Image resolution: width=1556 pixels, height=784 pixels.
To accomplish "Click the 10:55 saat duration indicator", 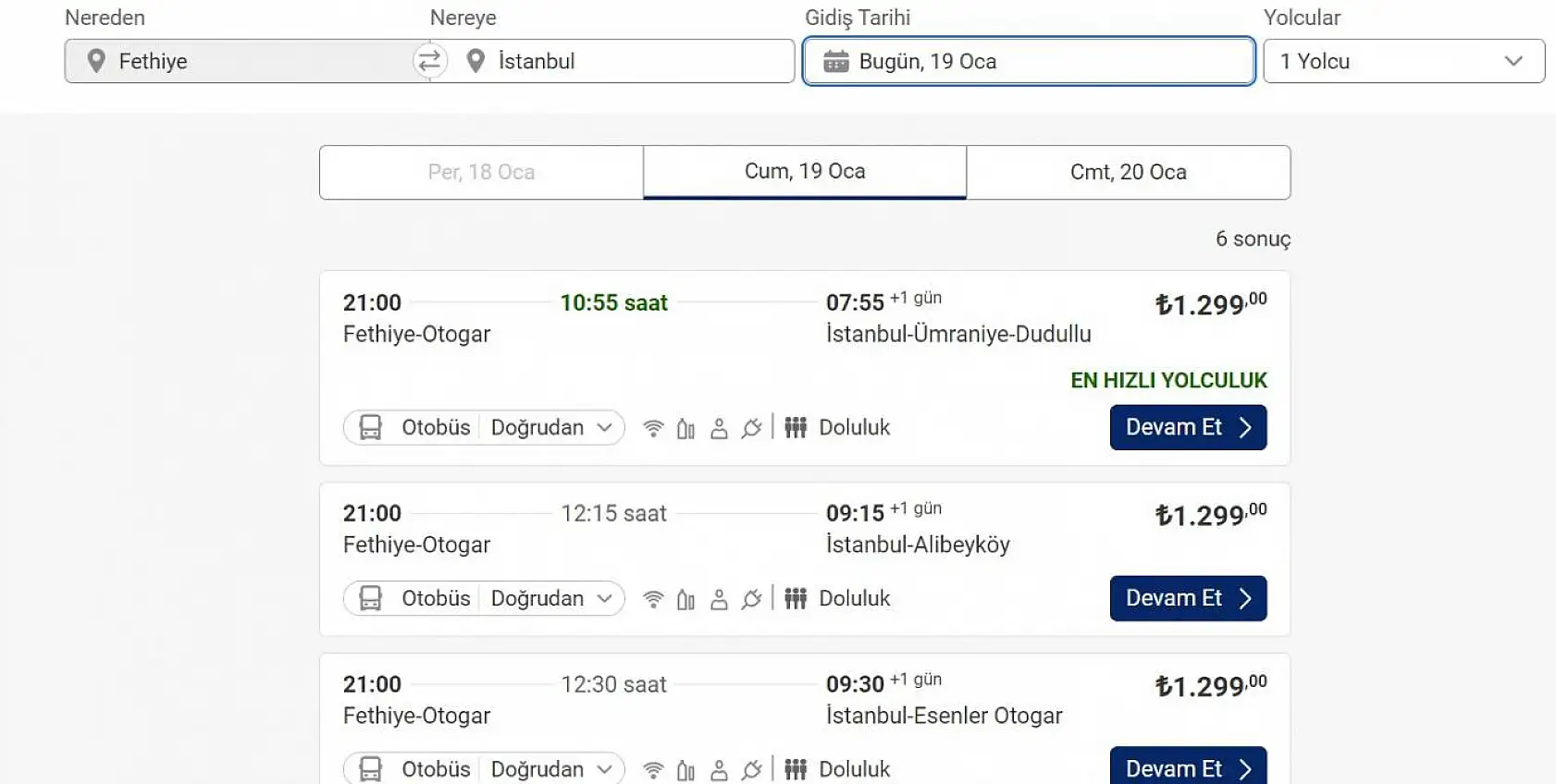I will point(613,302).
